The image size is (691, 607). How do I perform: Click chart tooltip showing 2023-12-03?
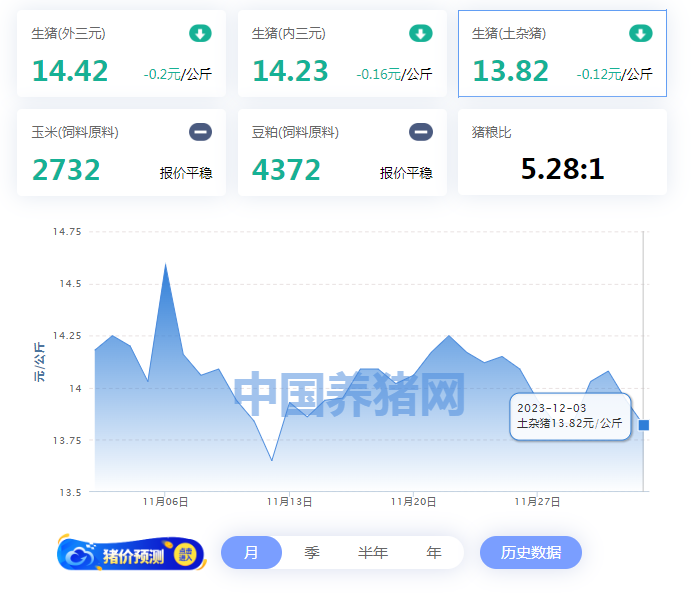coord(569,416)
